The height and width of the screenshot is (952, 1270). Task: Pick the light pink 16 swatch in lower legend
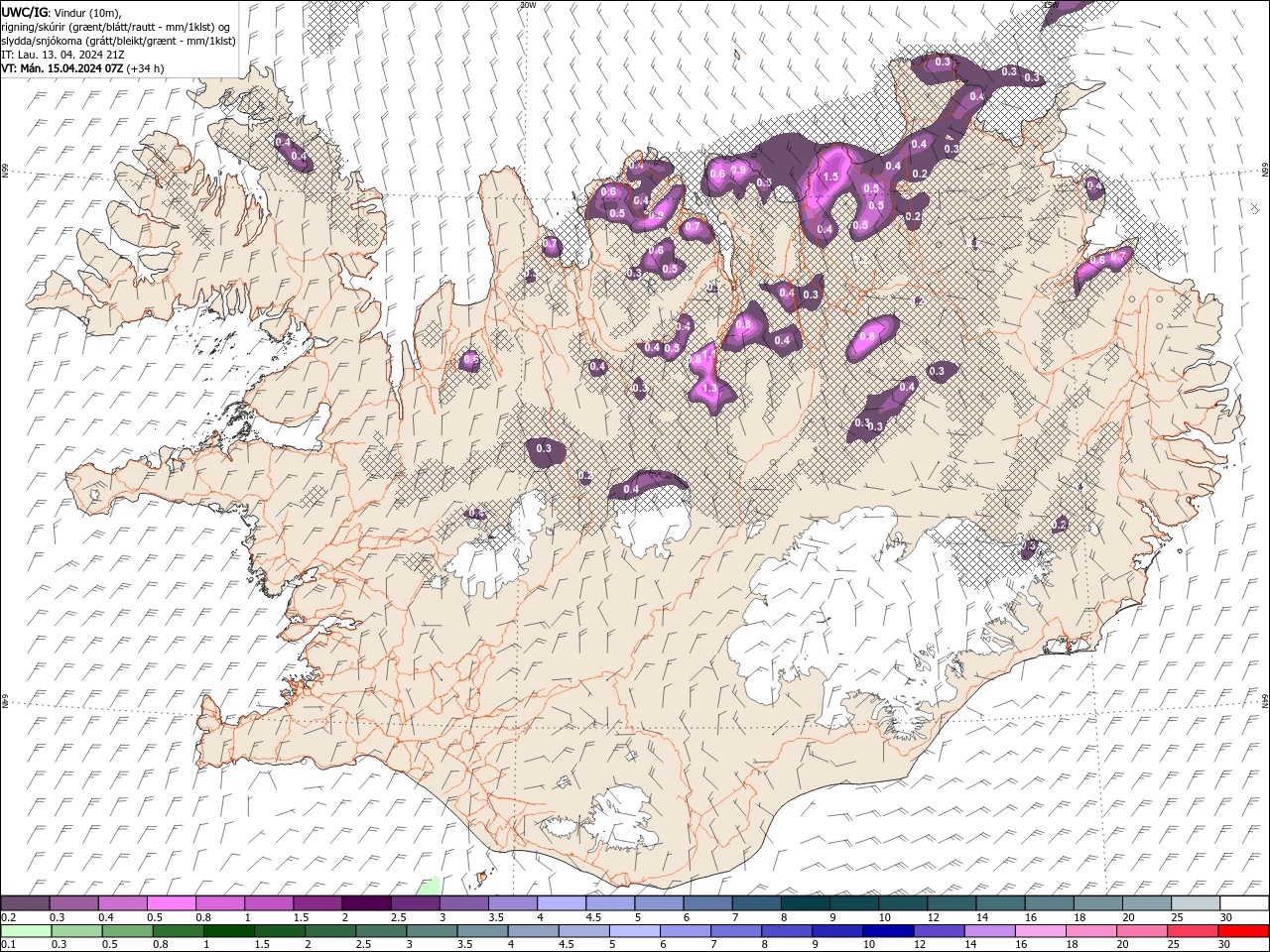tap(1040, 931)
